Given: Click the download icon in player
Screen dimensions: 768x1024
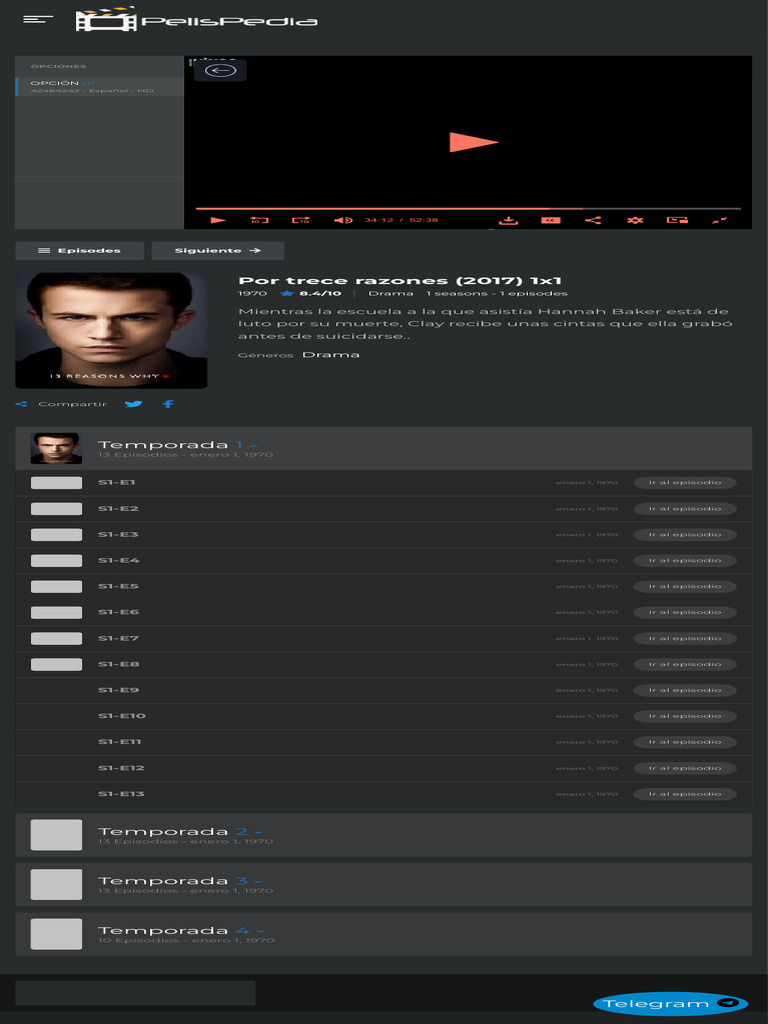Looking at the screenshot, I should [509, 220].
